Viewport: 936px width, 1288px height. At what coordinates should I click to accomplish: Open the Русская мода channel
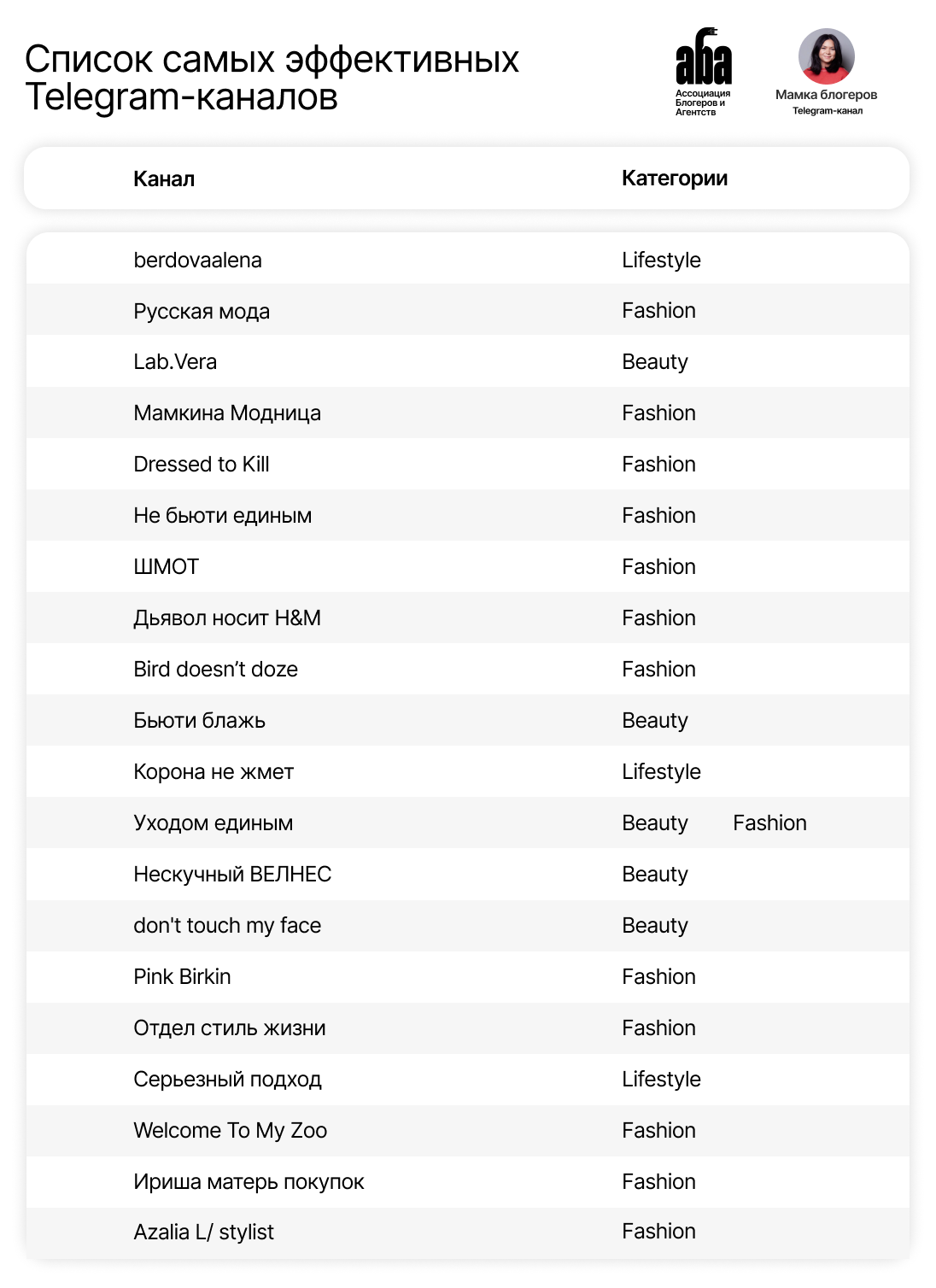coord(202,312)
